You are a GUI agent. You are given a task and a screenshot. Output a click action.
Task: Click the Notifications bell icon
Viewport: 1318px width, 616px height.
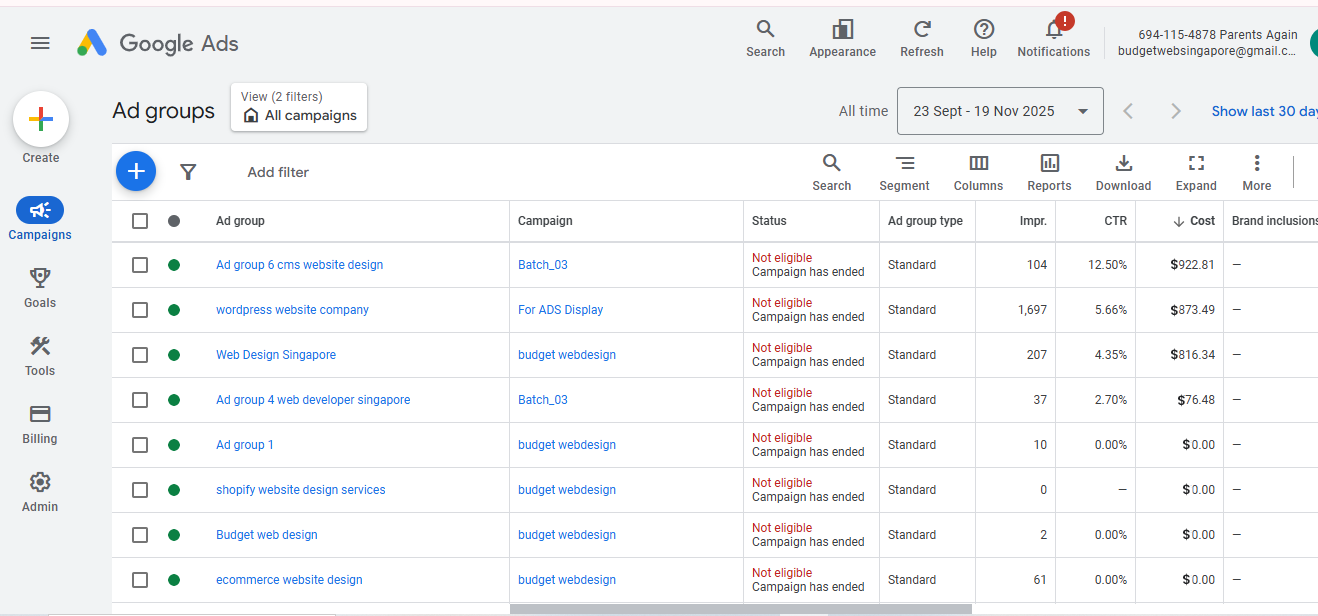tap(1053, 30)
